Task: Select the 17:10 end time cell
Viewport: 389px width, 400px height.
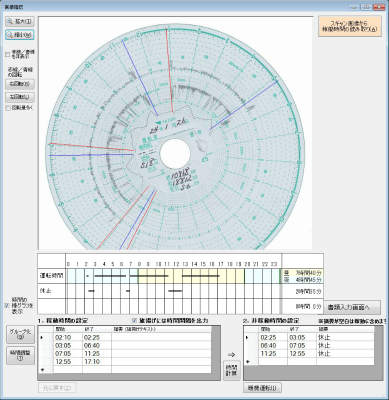Action: coord(97,362)
